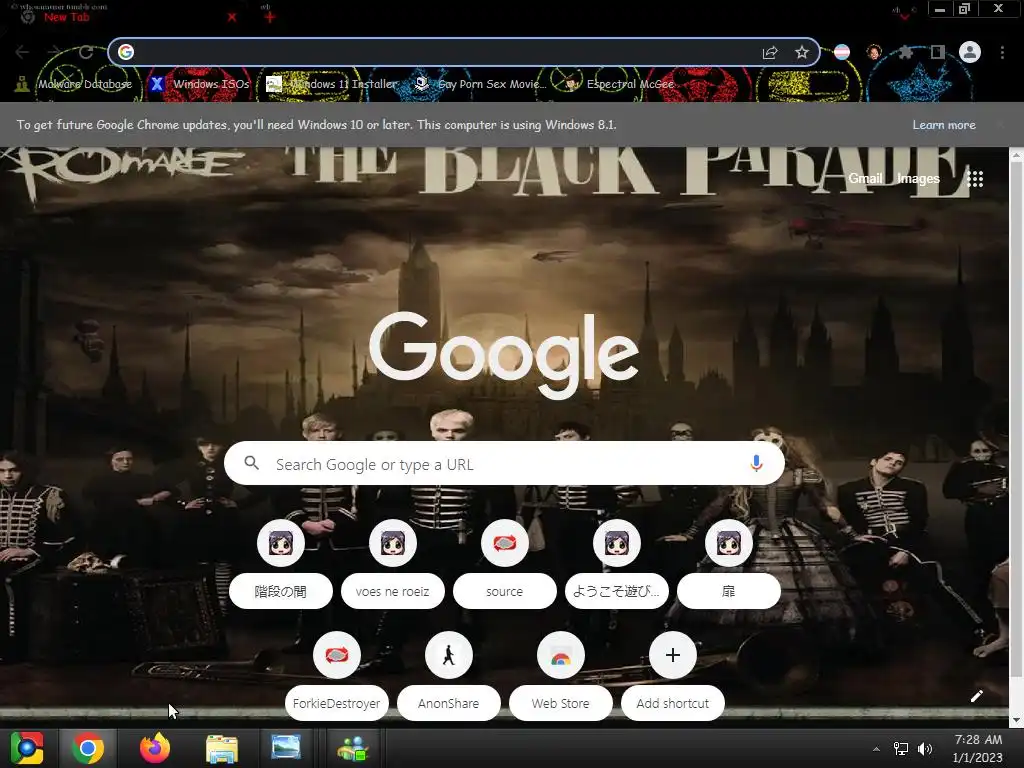Viewport: 1024px width, 768px height.
Task: Click Learn more in the update notice
Action: pyautogui.click(x=944, y=125)
